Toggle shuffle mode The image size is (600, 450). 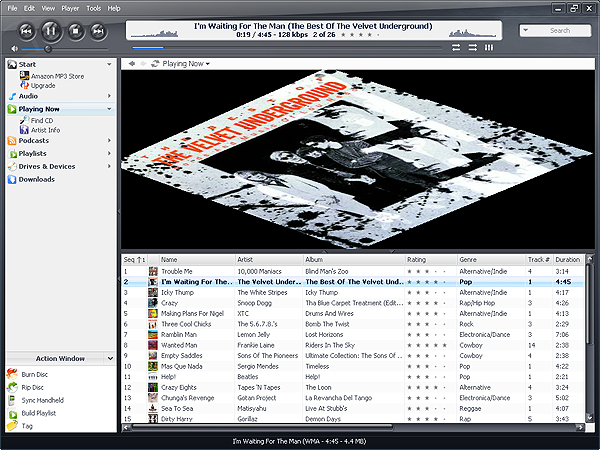pos(473,47)
